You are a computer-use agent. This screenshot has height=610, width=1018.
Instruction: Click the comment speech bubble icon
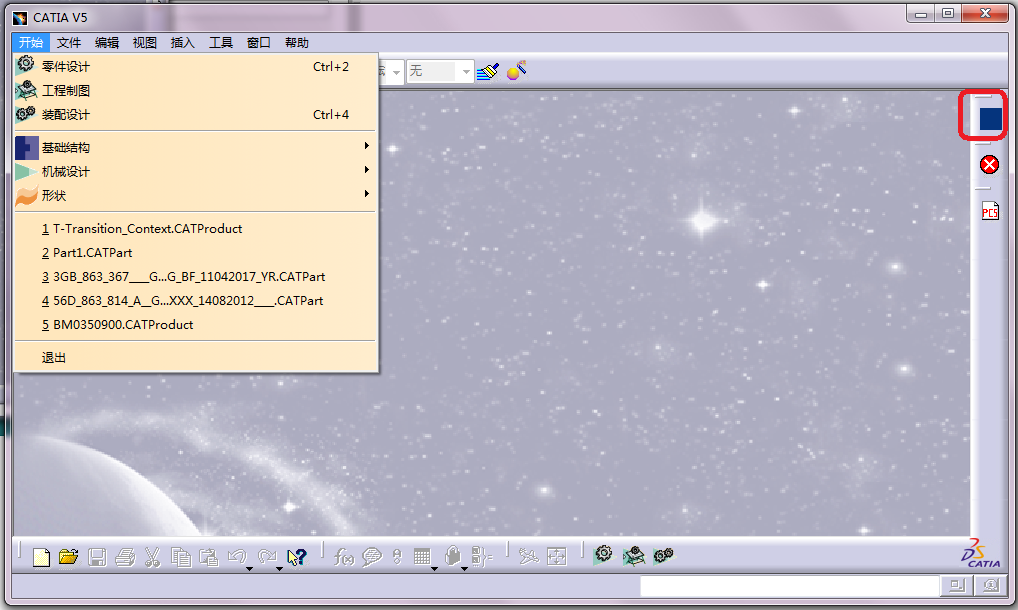coord(371,557)
